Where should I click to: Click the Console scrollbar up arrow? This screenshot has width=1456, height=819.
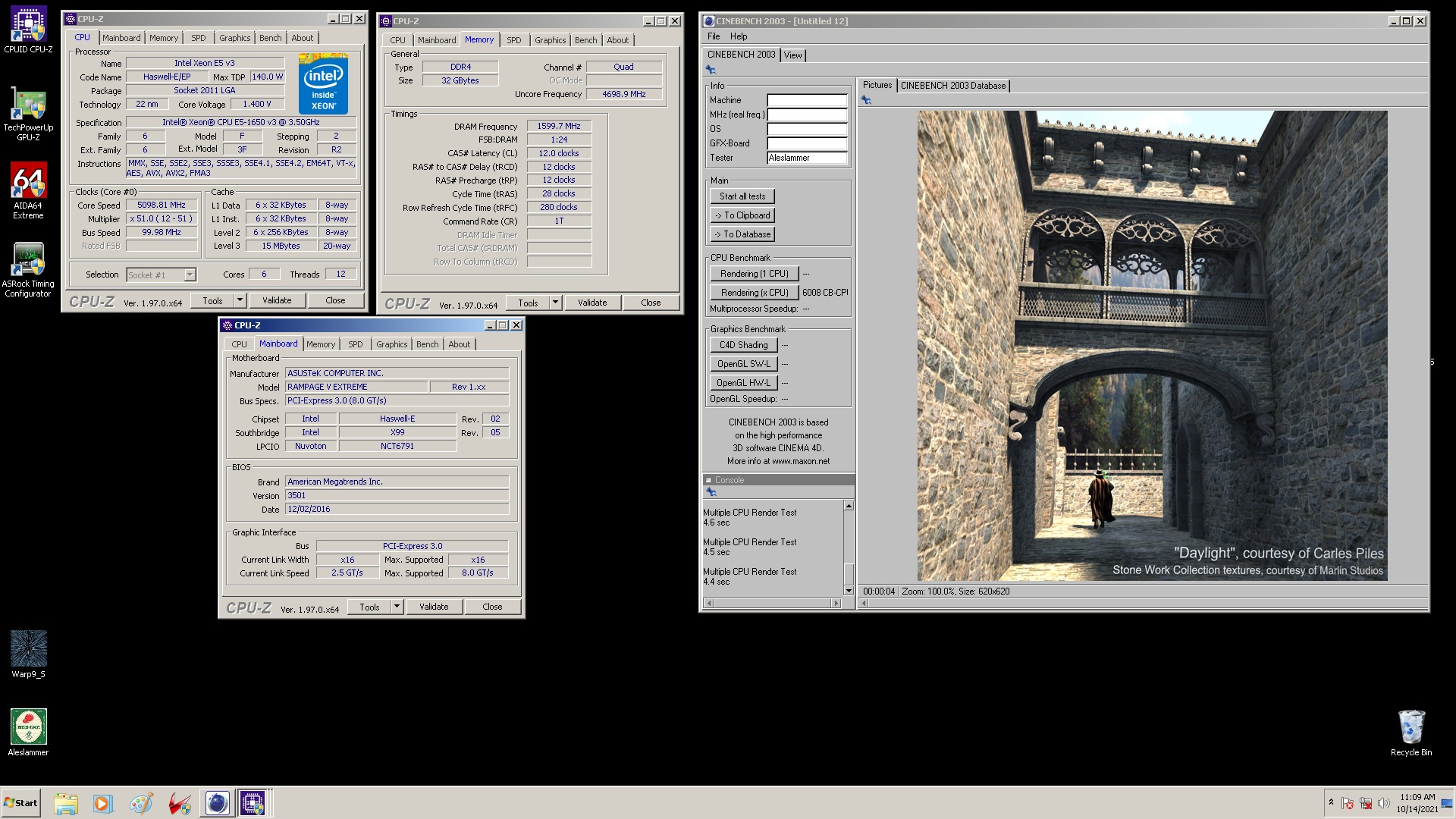click(849, 506)
